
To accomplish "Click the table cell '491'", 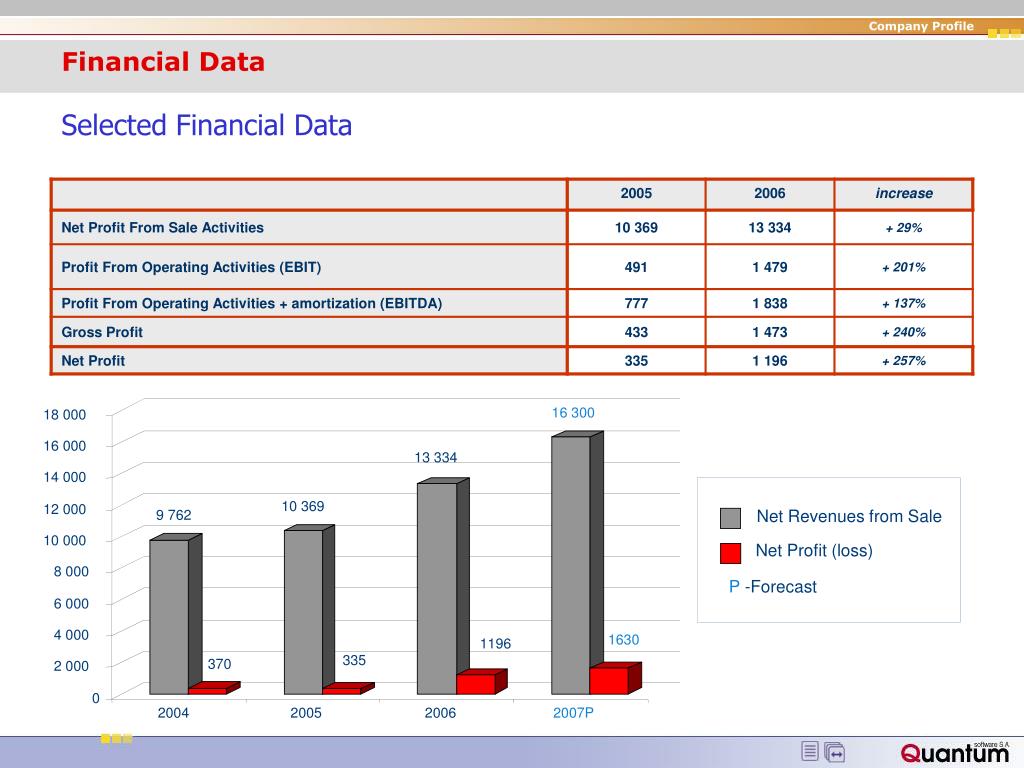I will point(636,267).
